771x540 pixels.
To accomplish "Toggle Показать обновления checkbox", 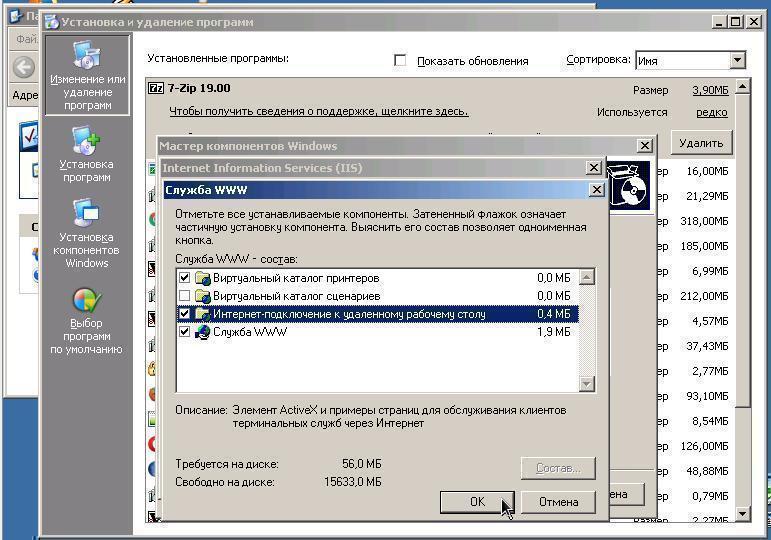I will [x=400, y=60].
